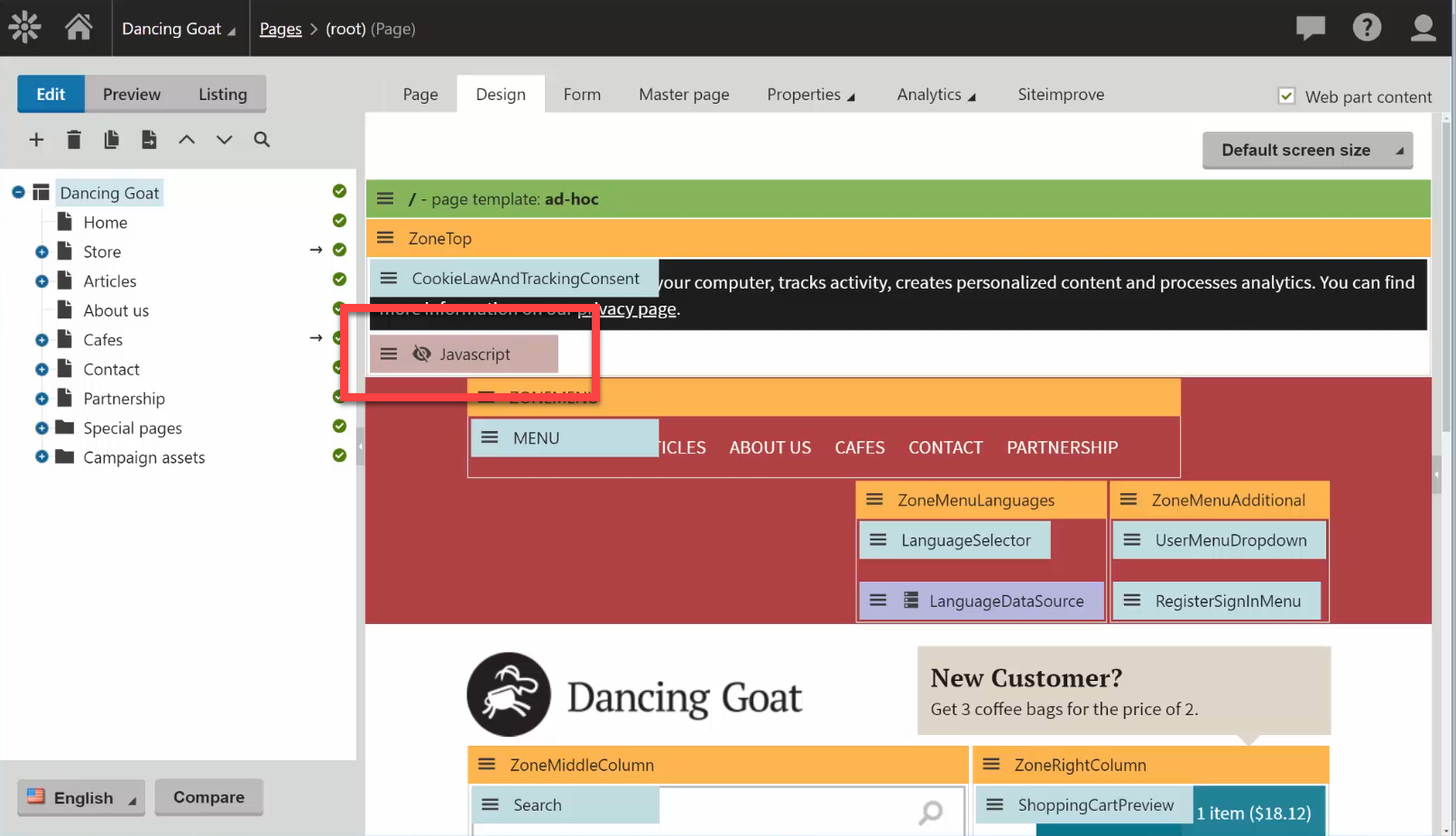Export the page via the document icon
Viewport: 1456px width, 836px height.
(x=149, y=140)
